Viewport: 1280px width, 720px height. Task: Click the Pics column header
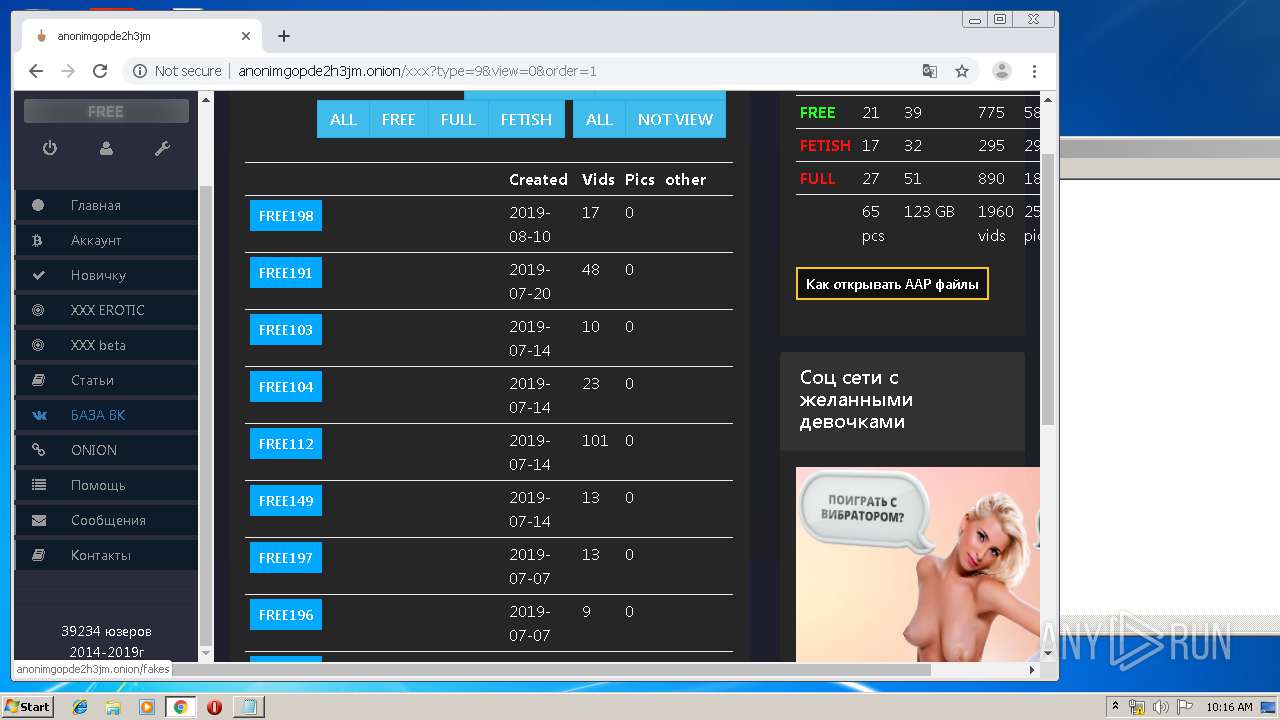point(640,180)
